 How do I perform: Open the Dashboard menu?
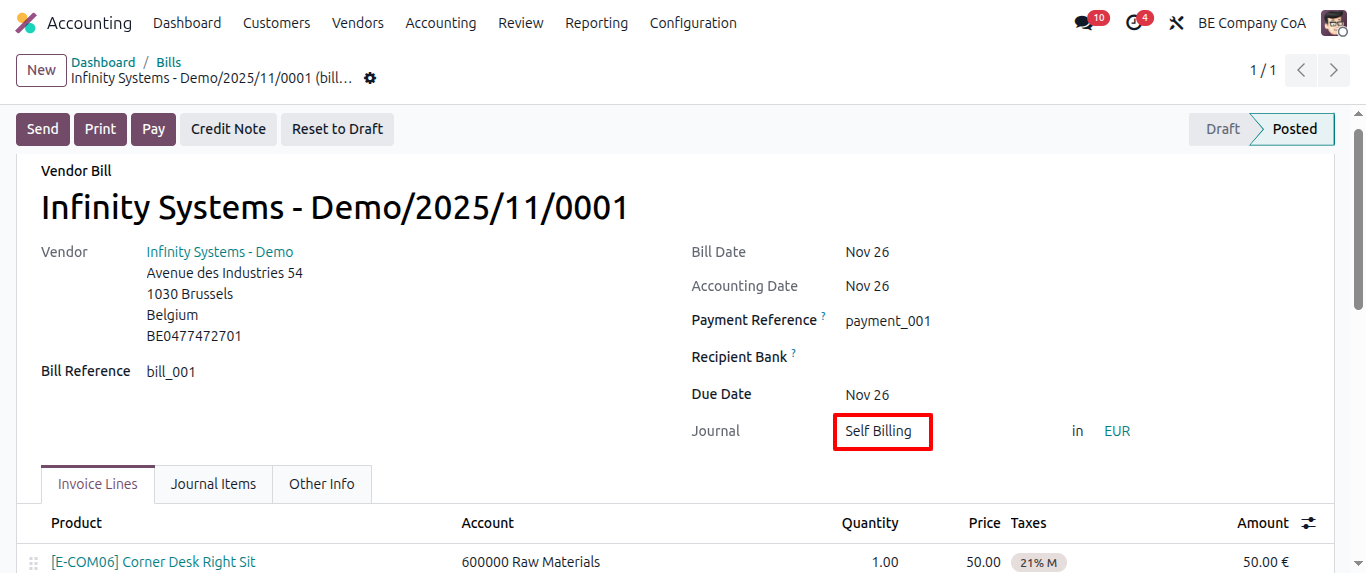[x=187, y=23]
